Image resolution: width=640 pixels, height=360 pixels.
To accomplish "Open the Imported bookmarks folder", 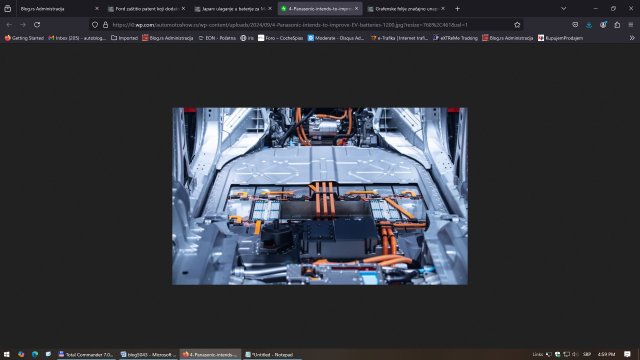I will pyautogui.click(x=124, y=38).
